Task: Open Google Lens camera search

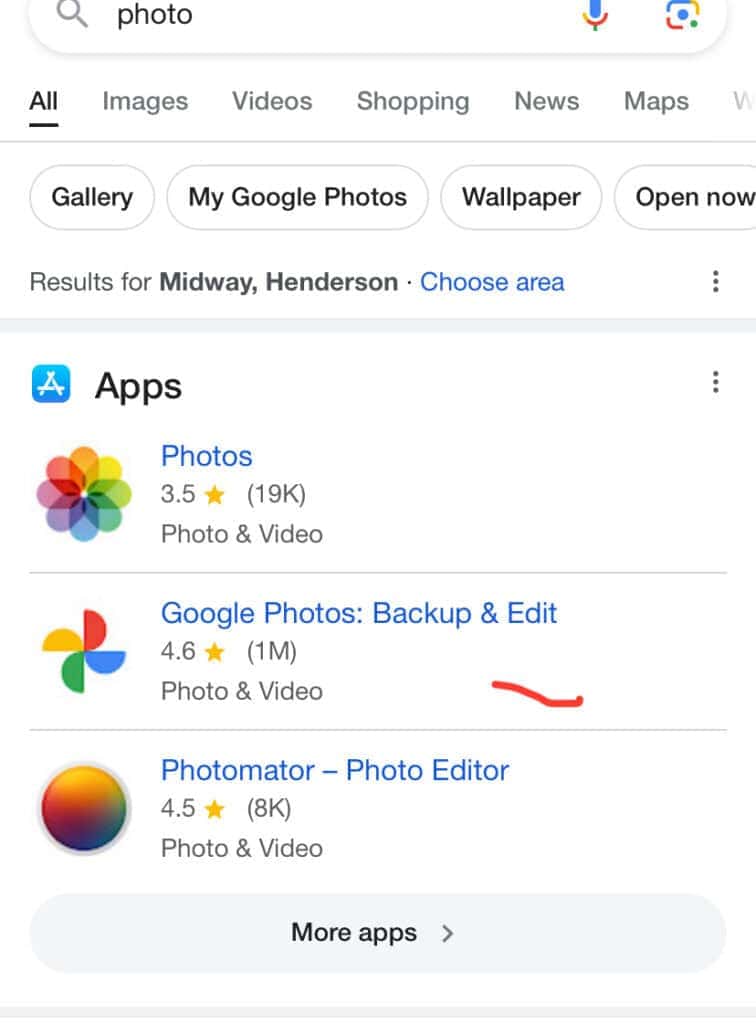Action: pyautogui.click(x=683, y=15)
